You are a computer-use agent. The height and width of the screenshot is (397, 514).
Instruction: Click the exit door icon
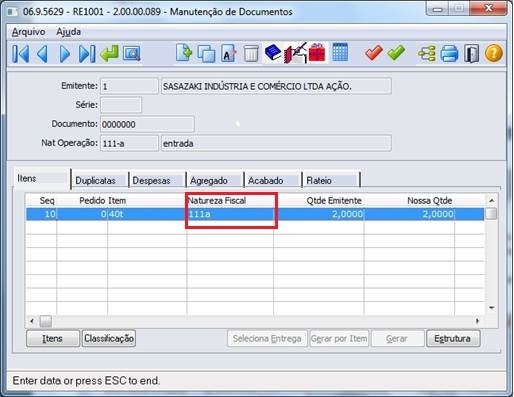click(x=471, y=53)
